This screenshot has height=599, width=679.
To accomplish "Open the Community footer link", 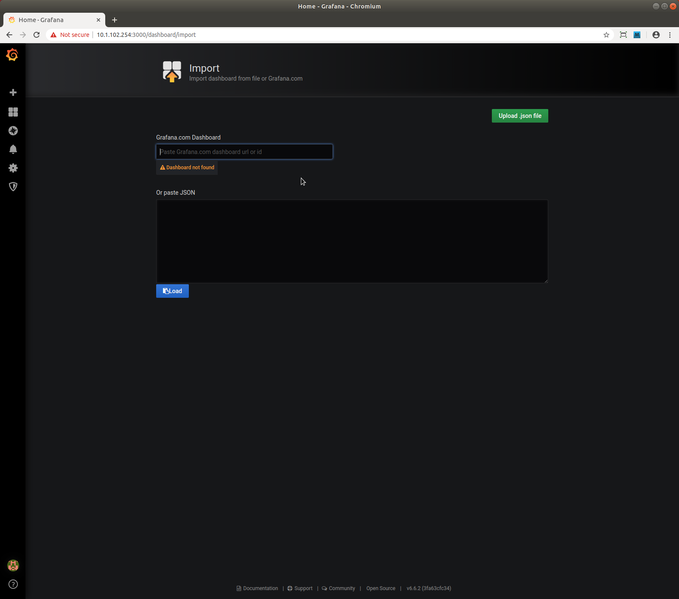I will click(x=338, y=588).
